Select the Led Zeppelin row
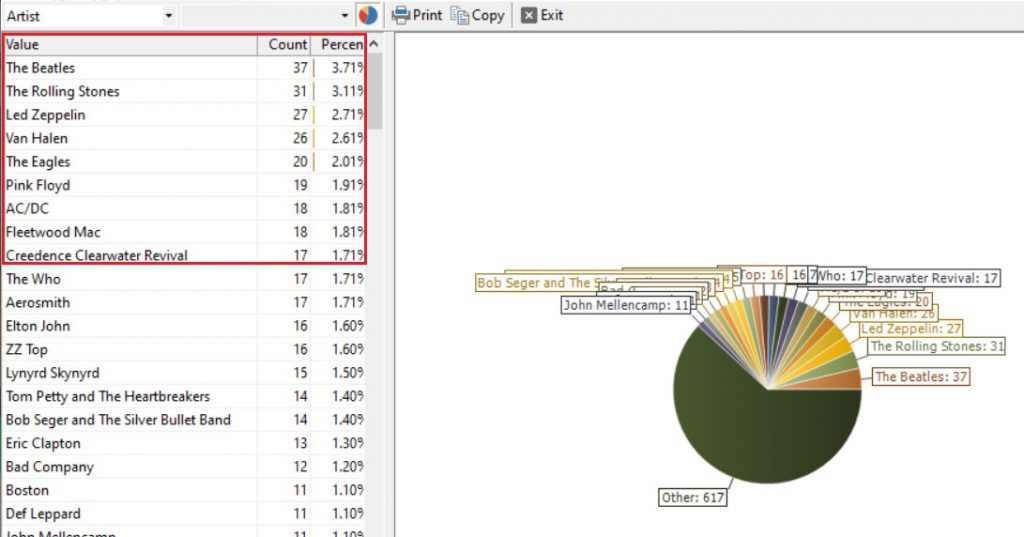 coord(130,115)
